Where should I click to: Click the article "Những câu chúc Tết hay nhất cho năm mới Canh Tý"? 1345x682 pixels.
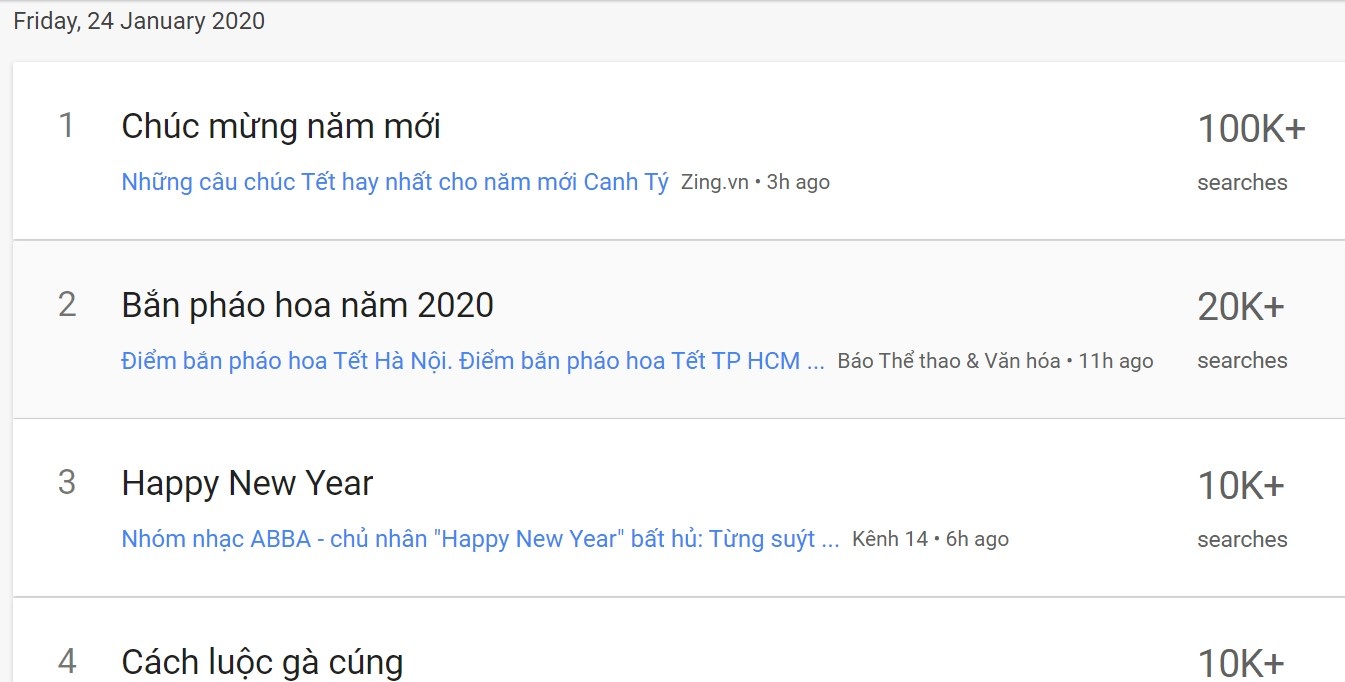pos(393,181)
